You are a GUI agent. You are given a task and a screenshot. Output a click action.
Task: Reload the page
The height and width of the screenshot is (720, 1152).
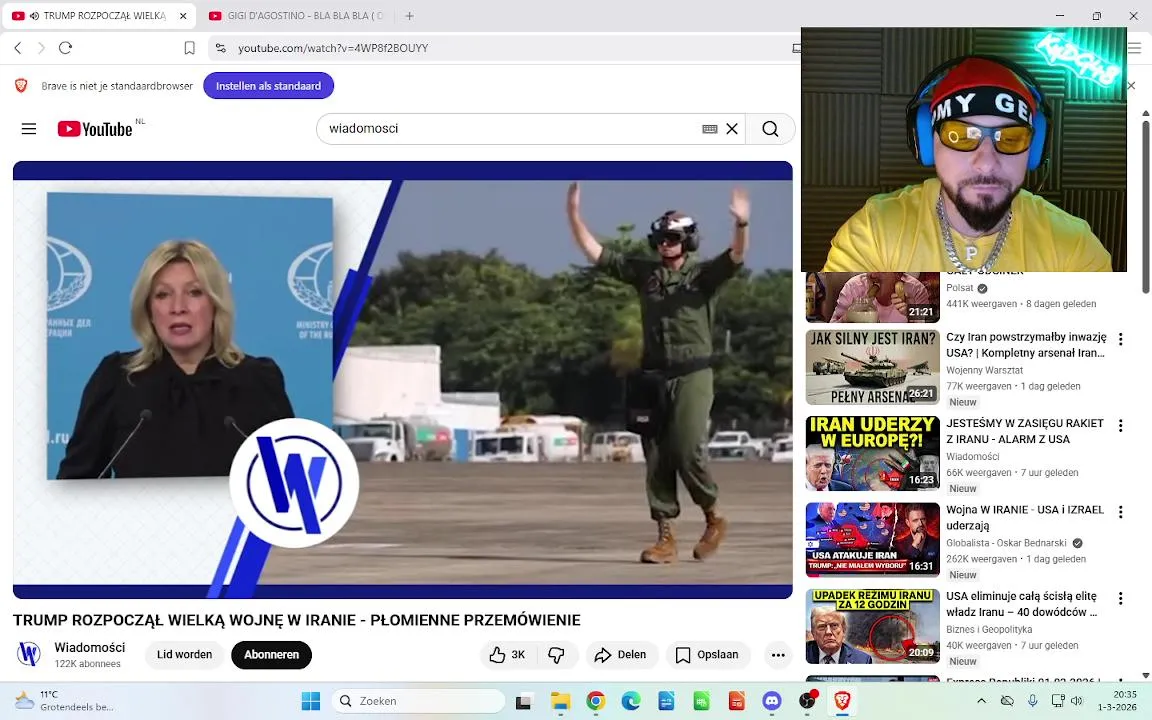[x=65, y=48]
